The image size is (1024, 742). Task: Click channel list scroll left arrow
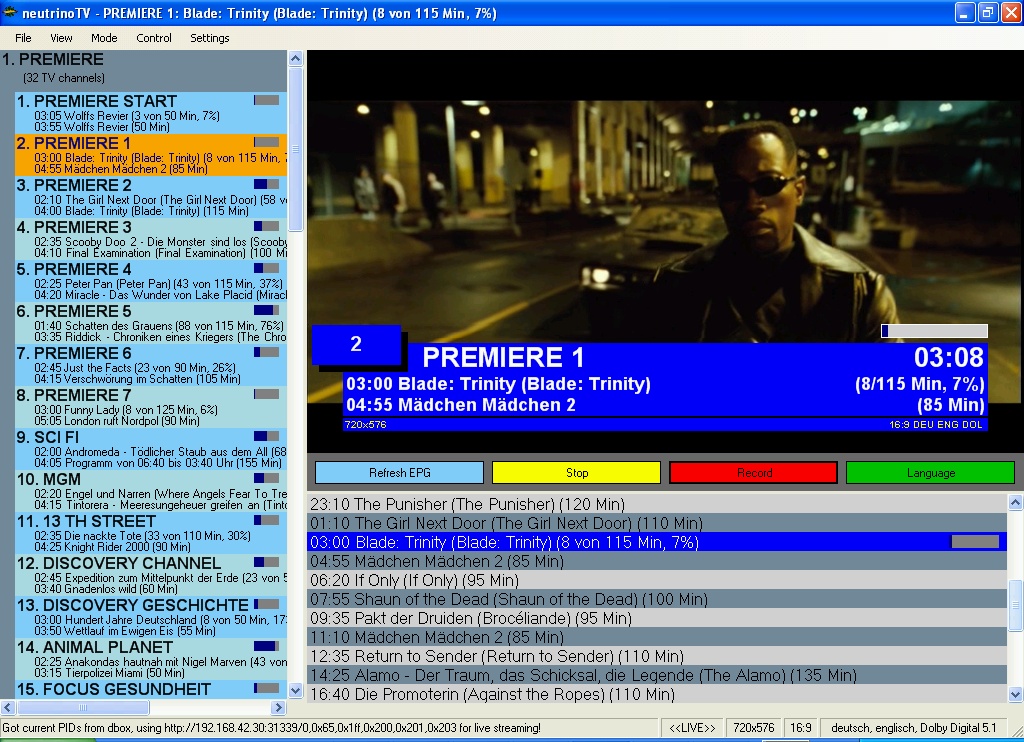(8, 707)
